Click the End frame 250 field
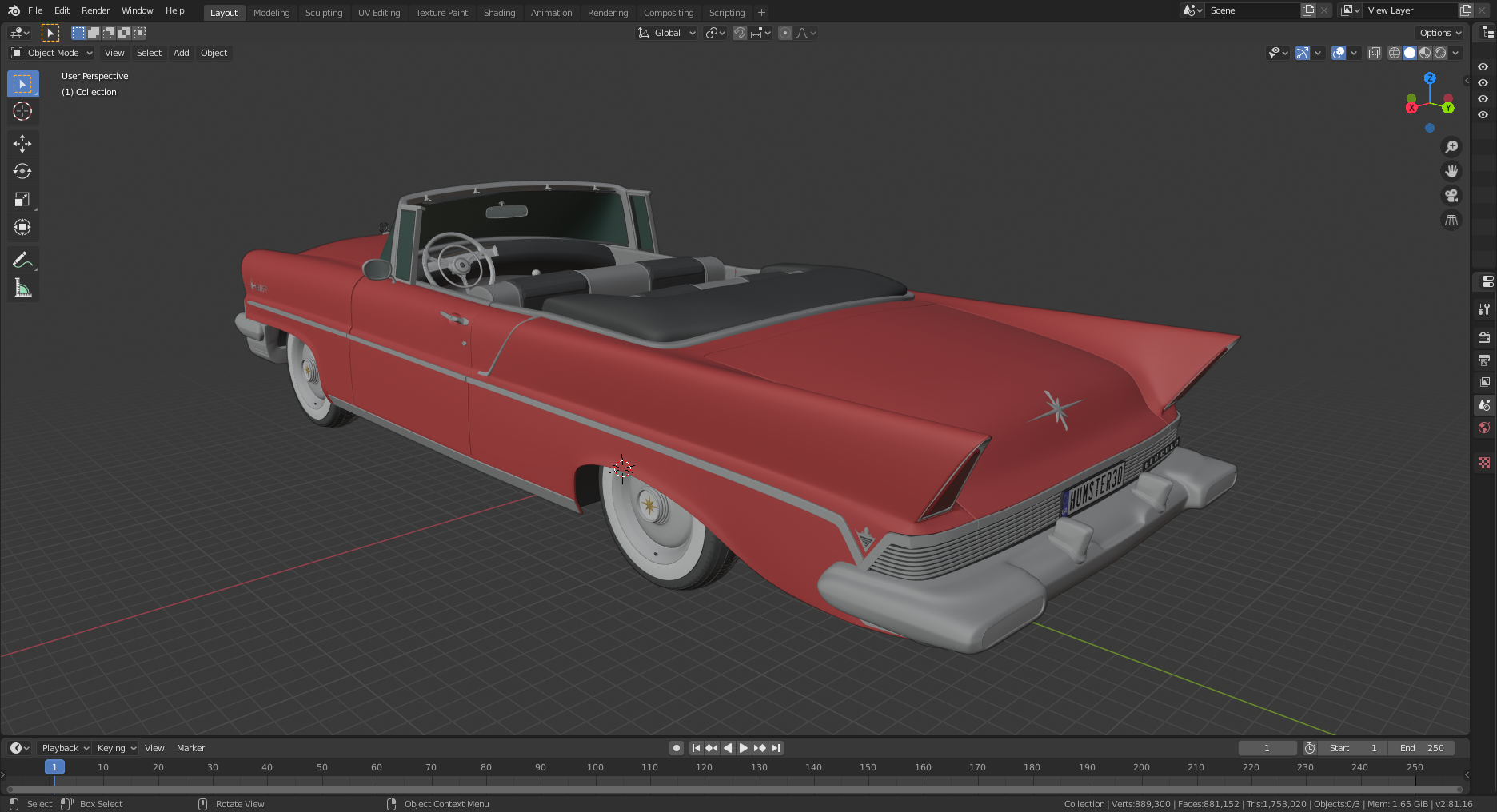 click(1422, 748)
